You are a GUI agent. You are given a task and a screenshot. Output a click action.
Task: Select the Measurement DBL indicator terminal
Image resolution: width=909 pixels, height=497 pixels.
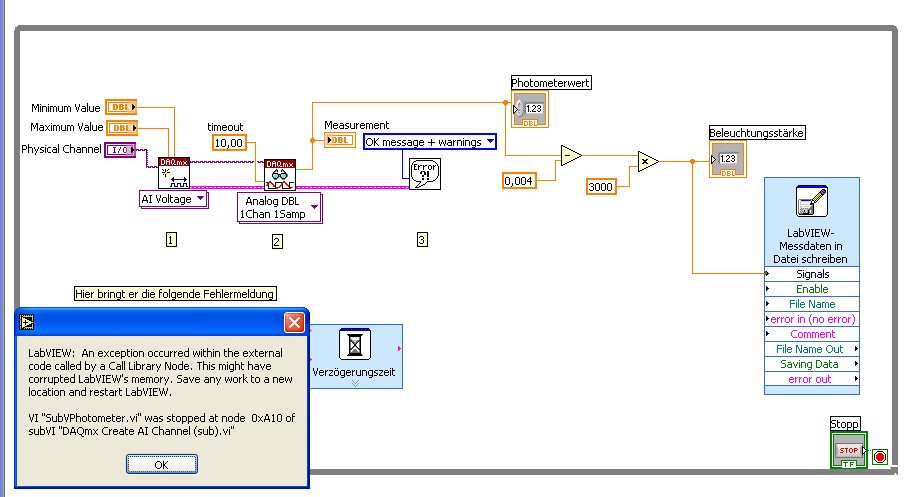pyautogui.click(x=340, y=140)
